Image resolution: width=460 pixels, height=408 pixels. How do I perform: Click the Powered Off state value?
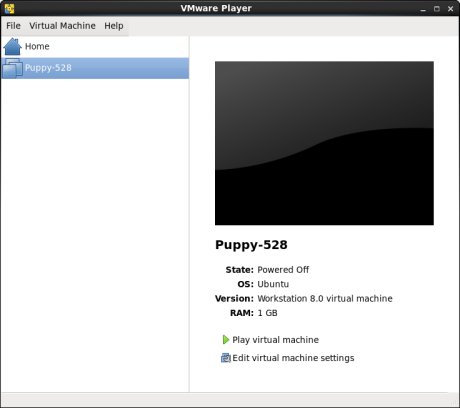(283, 269)
